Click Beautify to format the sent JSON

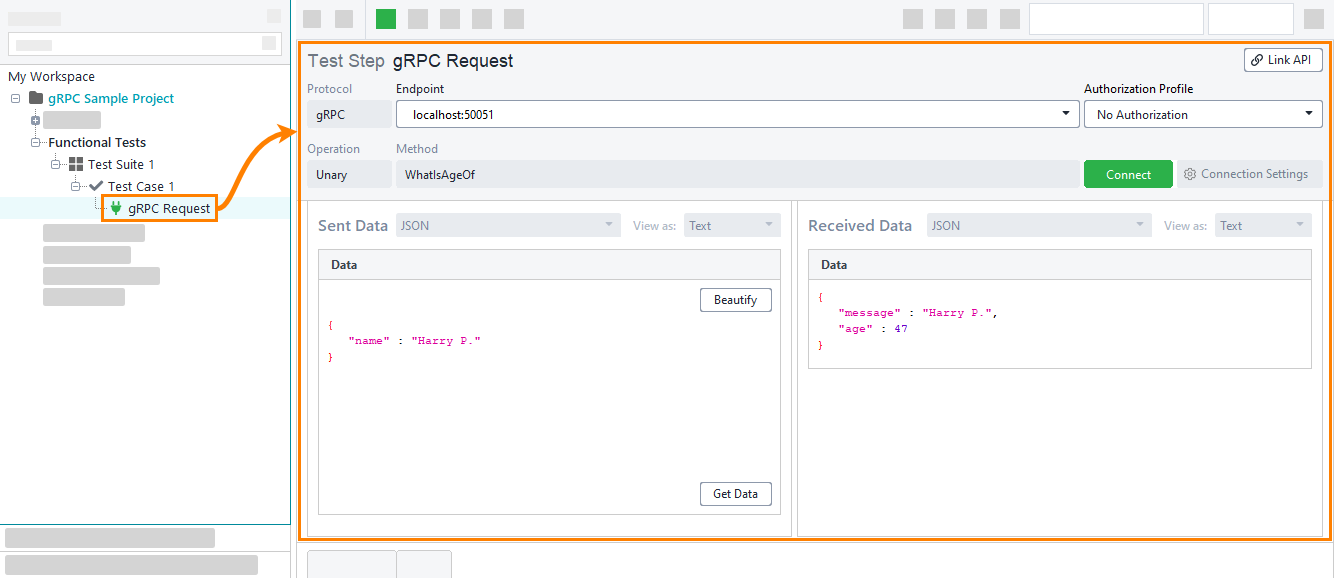pos(735,299)
